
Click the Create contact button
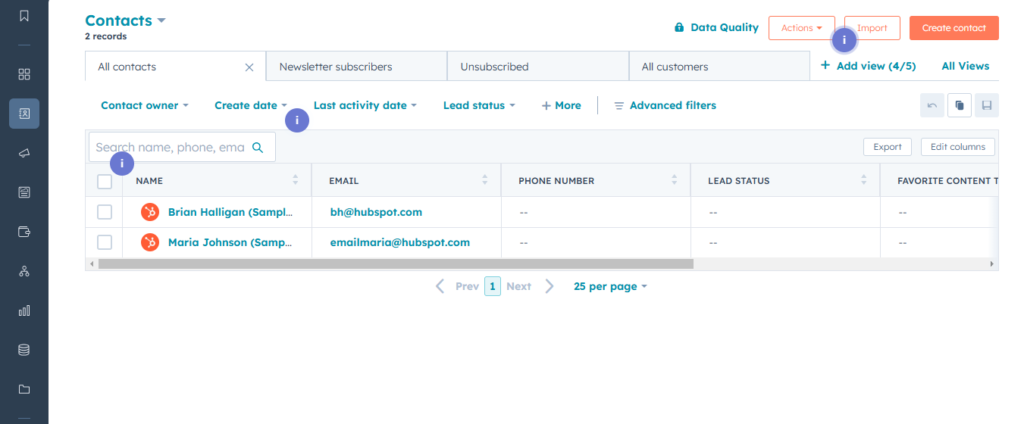[x=954, y=28]
